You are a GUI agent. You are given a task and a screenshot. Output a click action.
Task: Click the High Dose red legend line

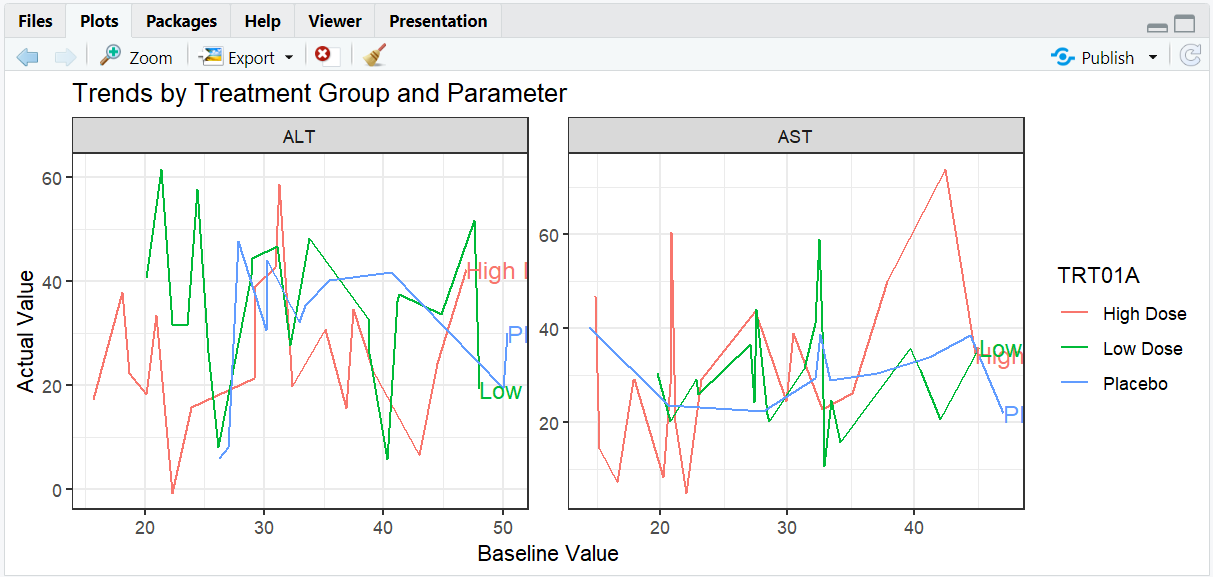[1073, 313]
